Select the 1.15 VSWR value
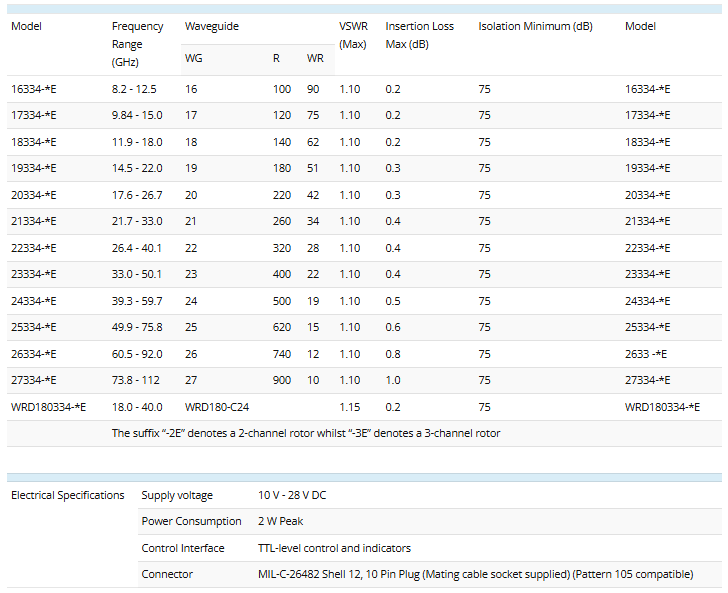Image resolution: width=728 pixels, height=593 pixels. [x=350, y=406]
